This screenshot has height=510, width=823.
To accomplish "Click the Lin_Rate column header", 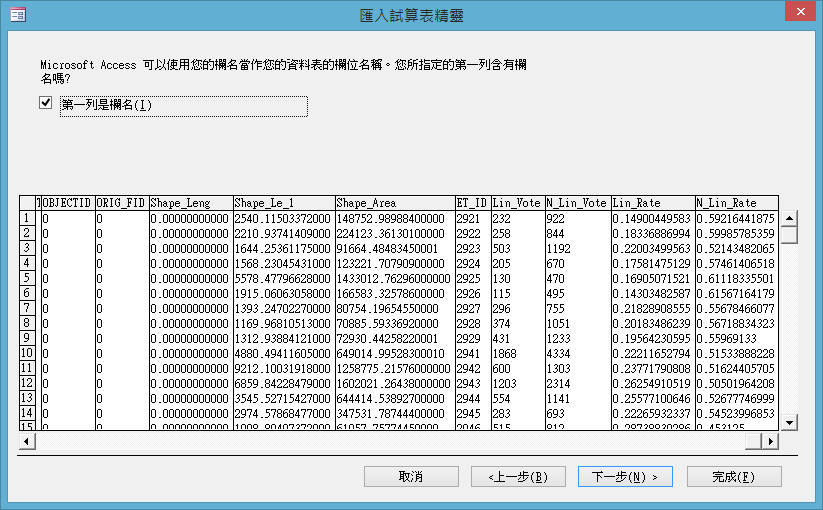I will coord(652,203).
